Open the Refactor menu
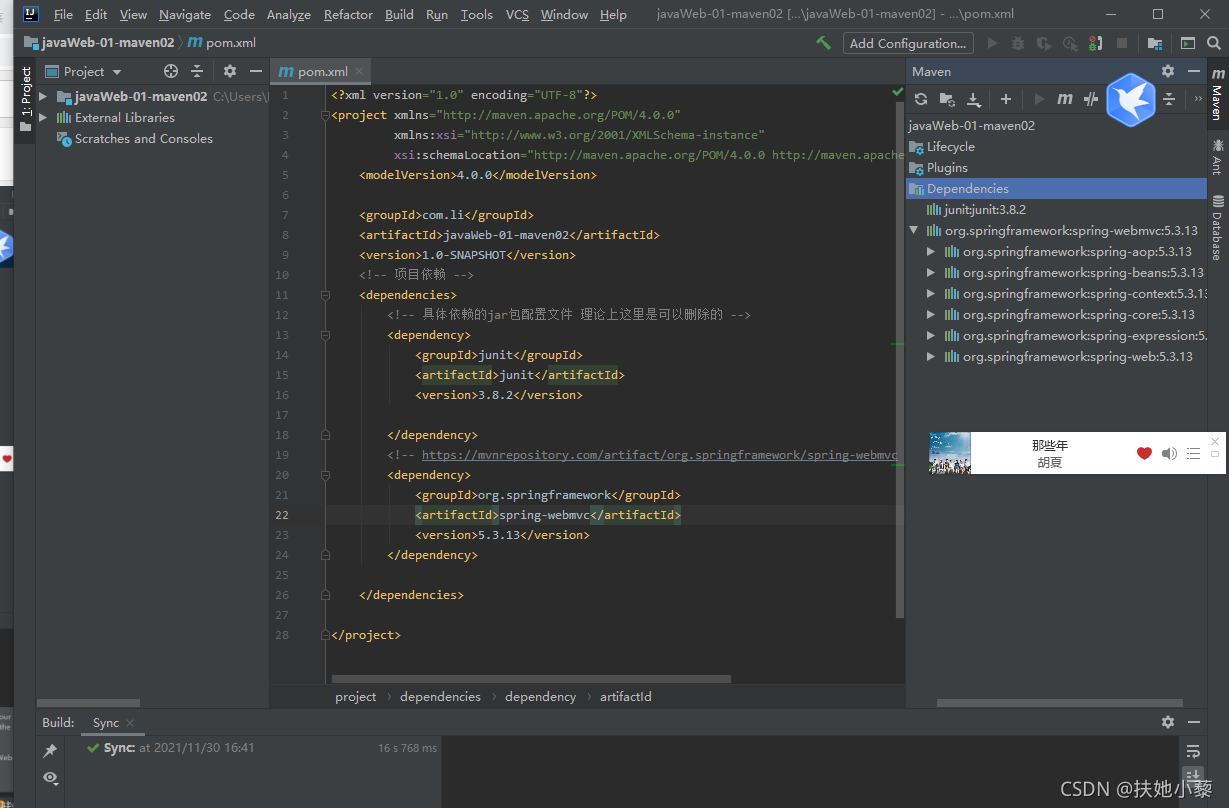This screenshot has width=1229, height=808. [348, 14]
